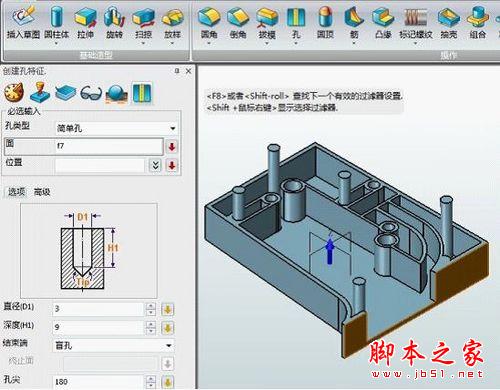Click the 标记螺纹 thread marker tool

point(416,22)
